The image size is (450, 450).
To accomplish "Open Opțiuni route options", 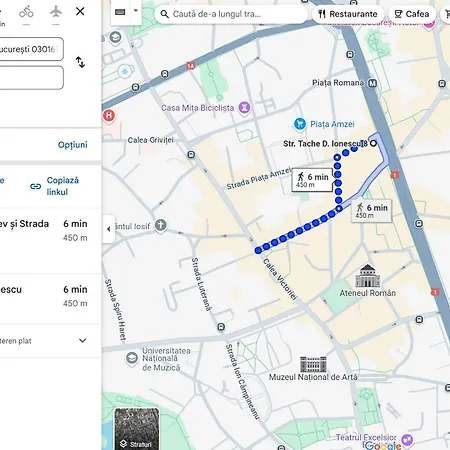I will (x=73, y=145).
